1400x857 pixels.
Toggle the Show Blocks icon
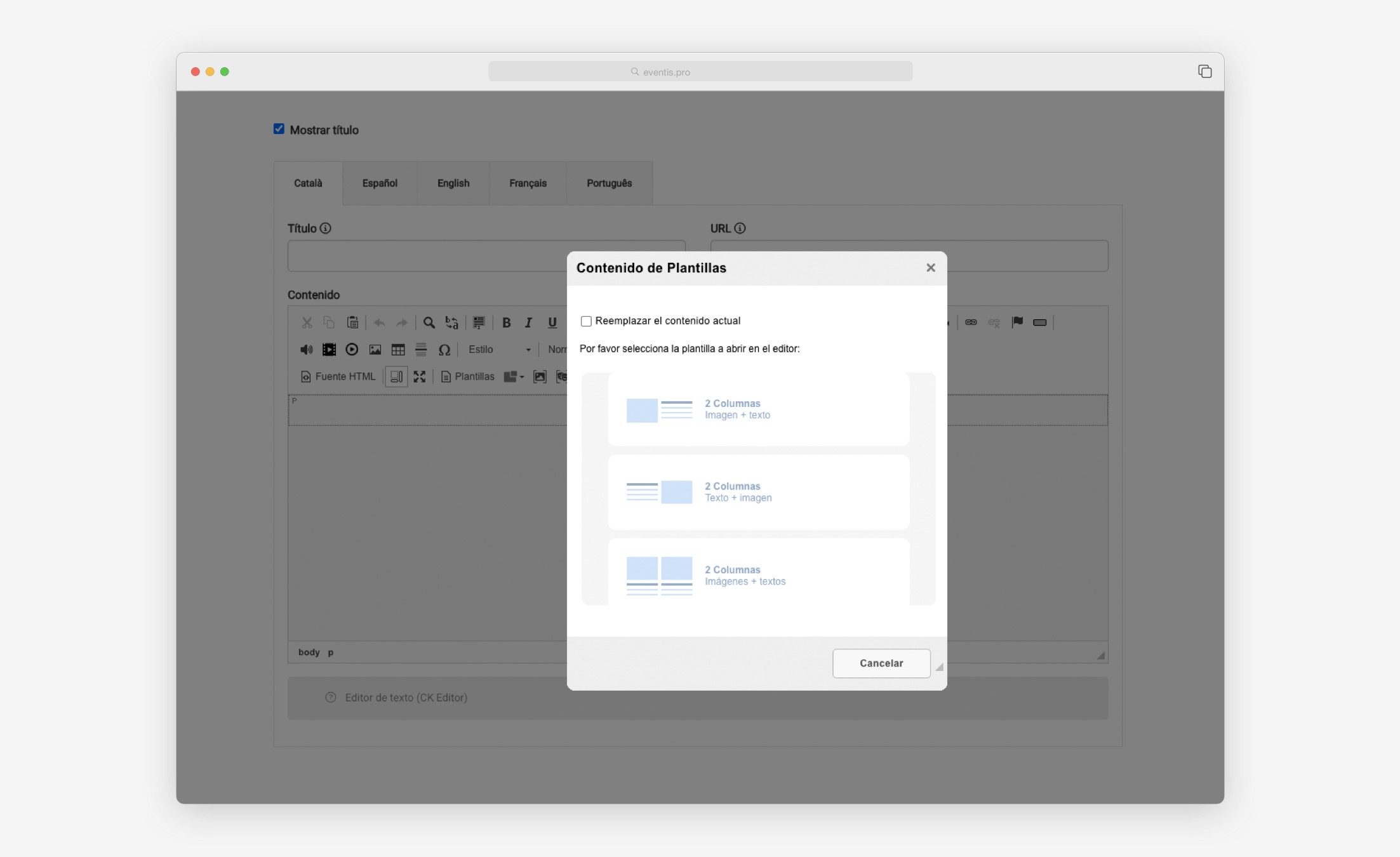point(396,376)
